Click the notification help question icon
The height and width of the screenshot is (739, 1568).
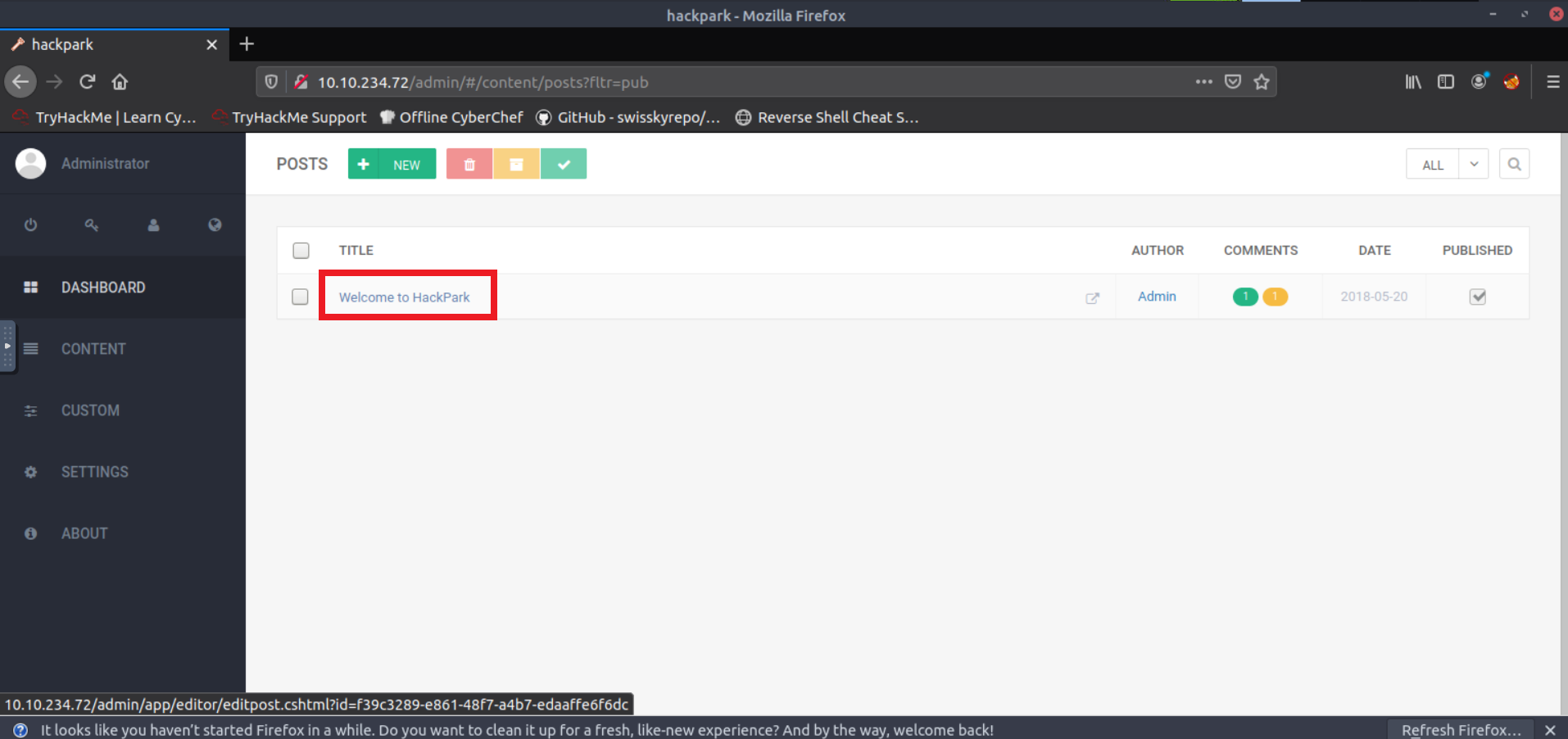[20, 730]
